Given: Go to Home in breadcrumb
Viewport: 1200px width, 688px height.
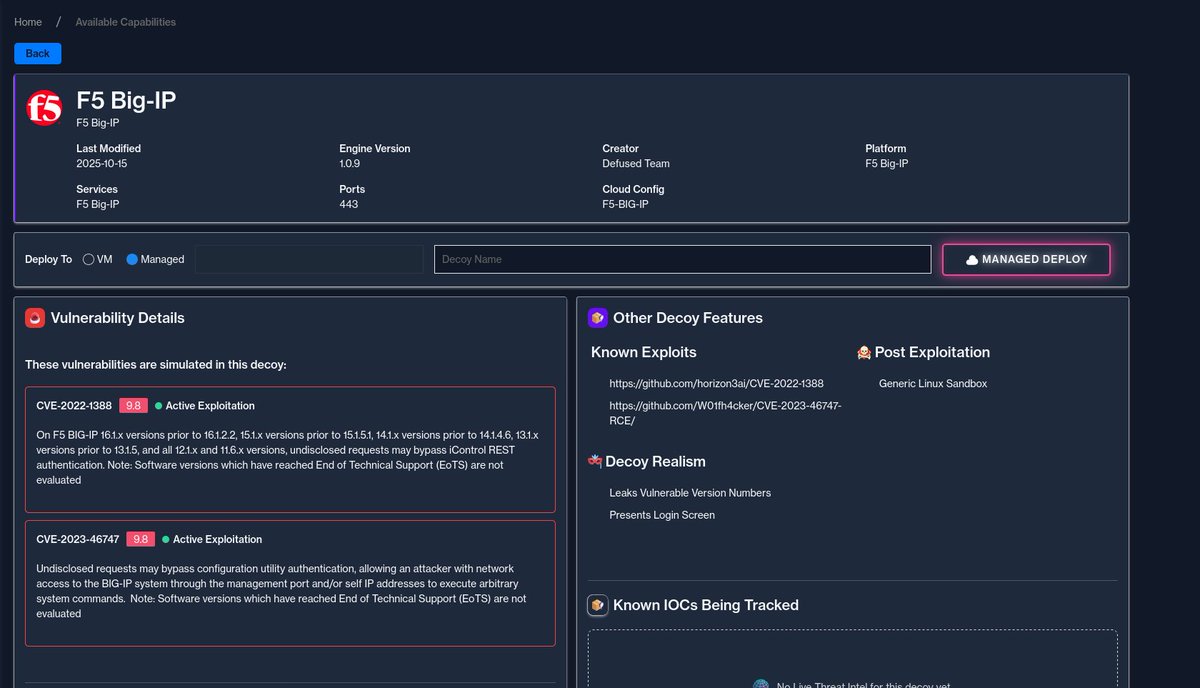Looking at the screenshot, I should tap(28, 22).
